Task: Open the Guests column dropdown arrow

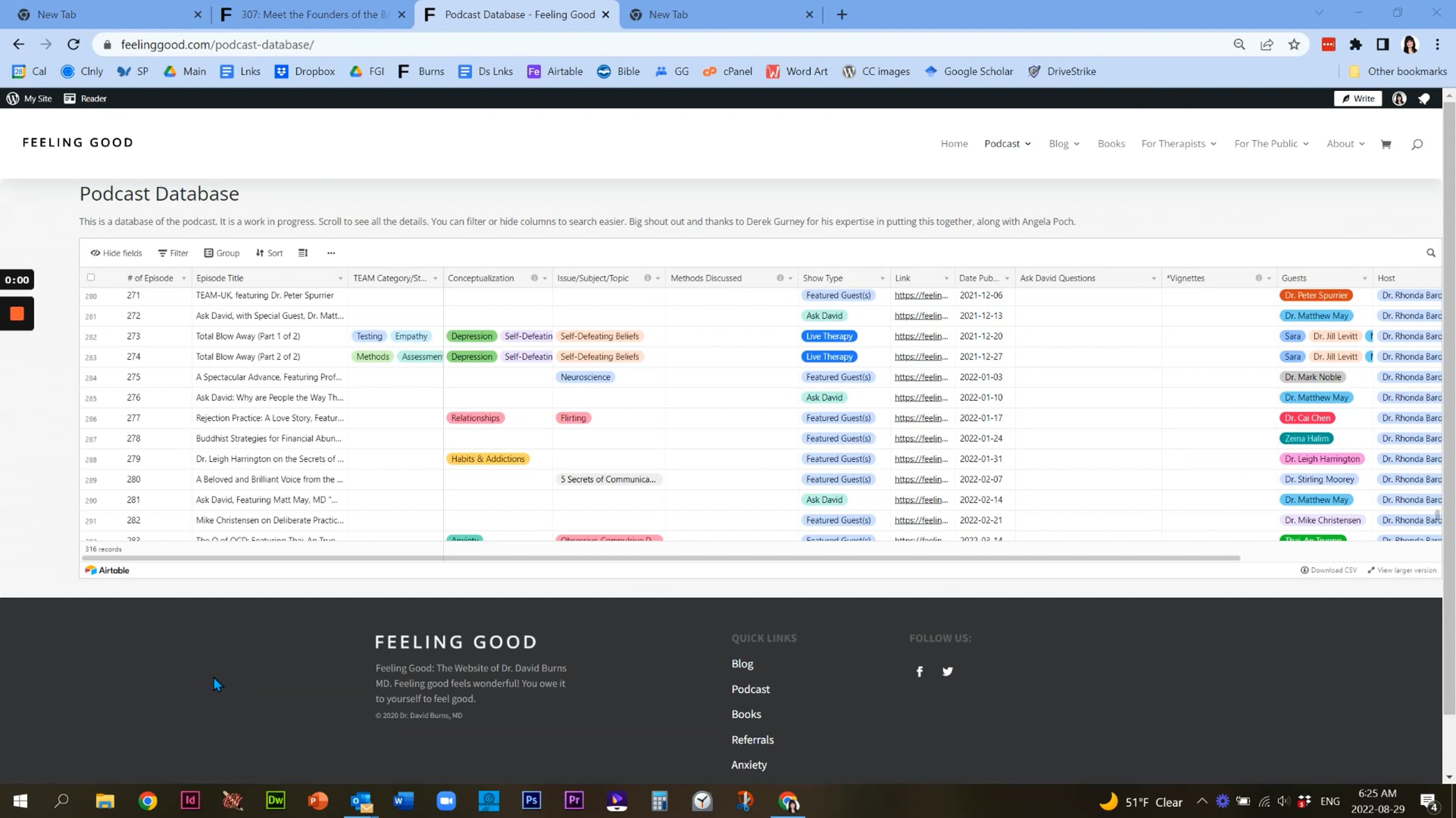Action: click(x=1364, y=278)
